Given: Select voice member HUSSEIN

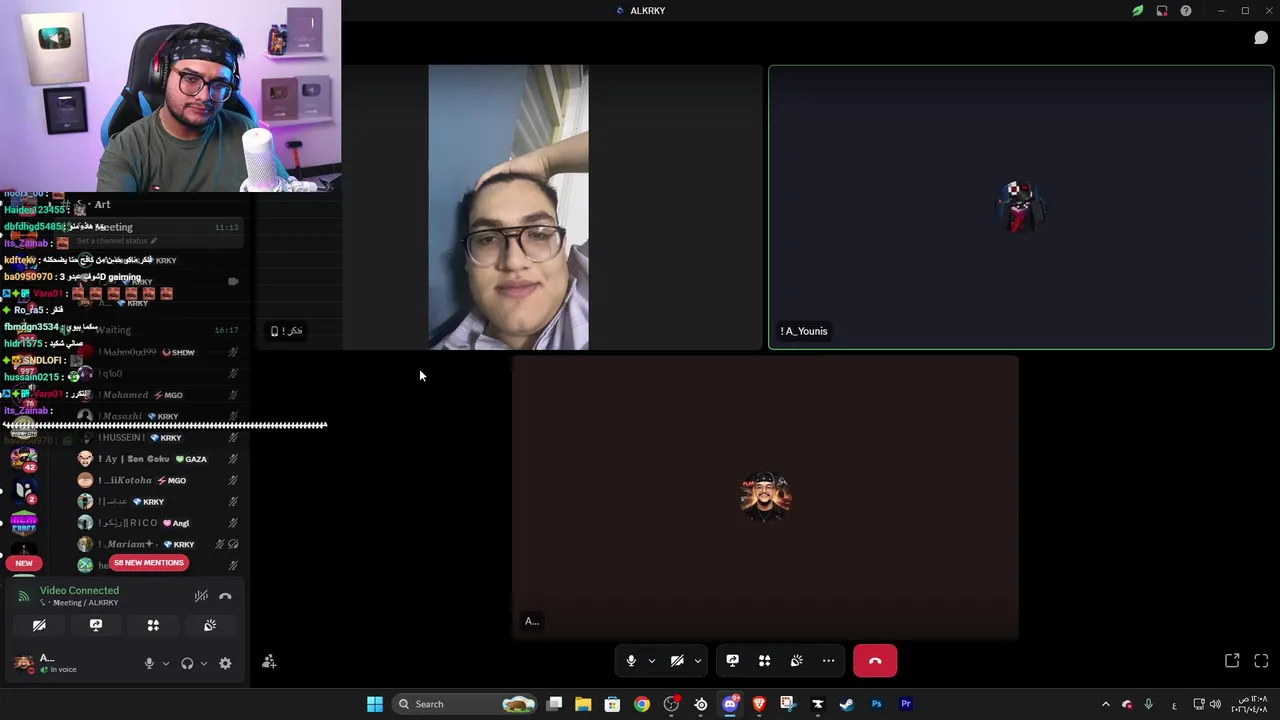Looking at the screenshot, I should [158, 438].
